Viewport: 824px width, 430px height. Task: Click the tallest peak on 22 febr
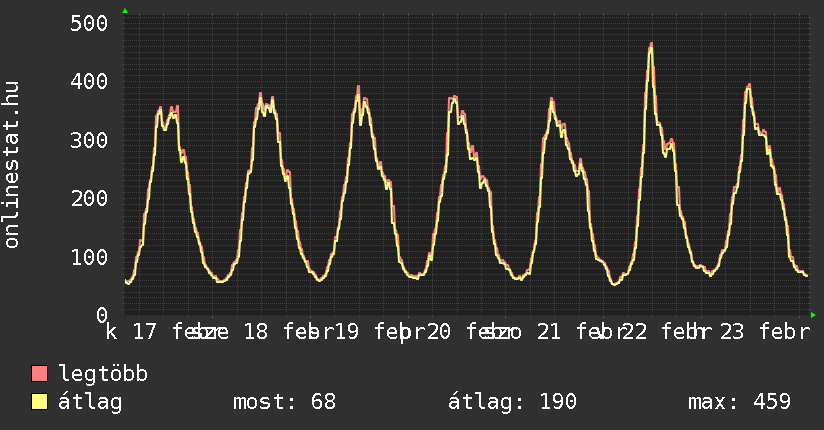tap(651, 46)
